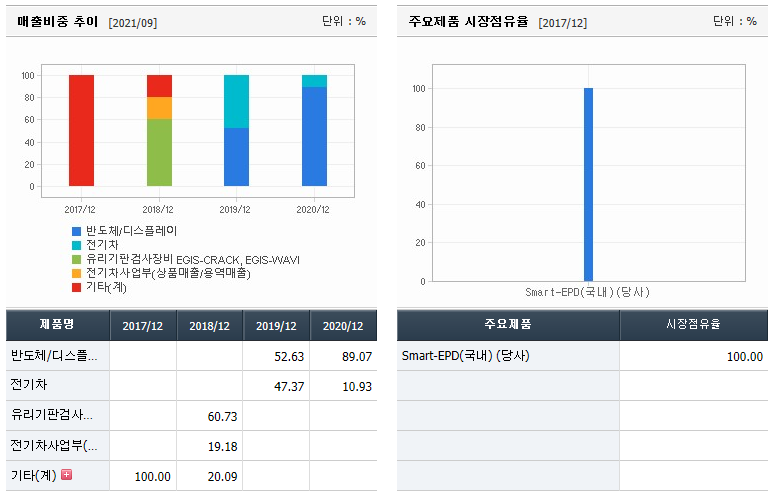Click the 반도체/디스플레이 legend text
Viewport: 776px width, 497px height.
(131, 231)
